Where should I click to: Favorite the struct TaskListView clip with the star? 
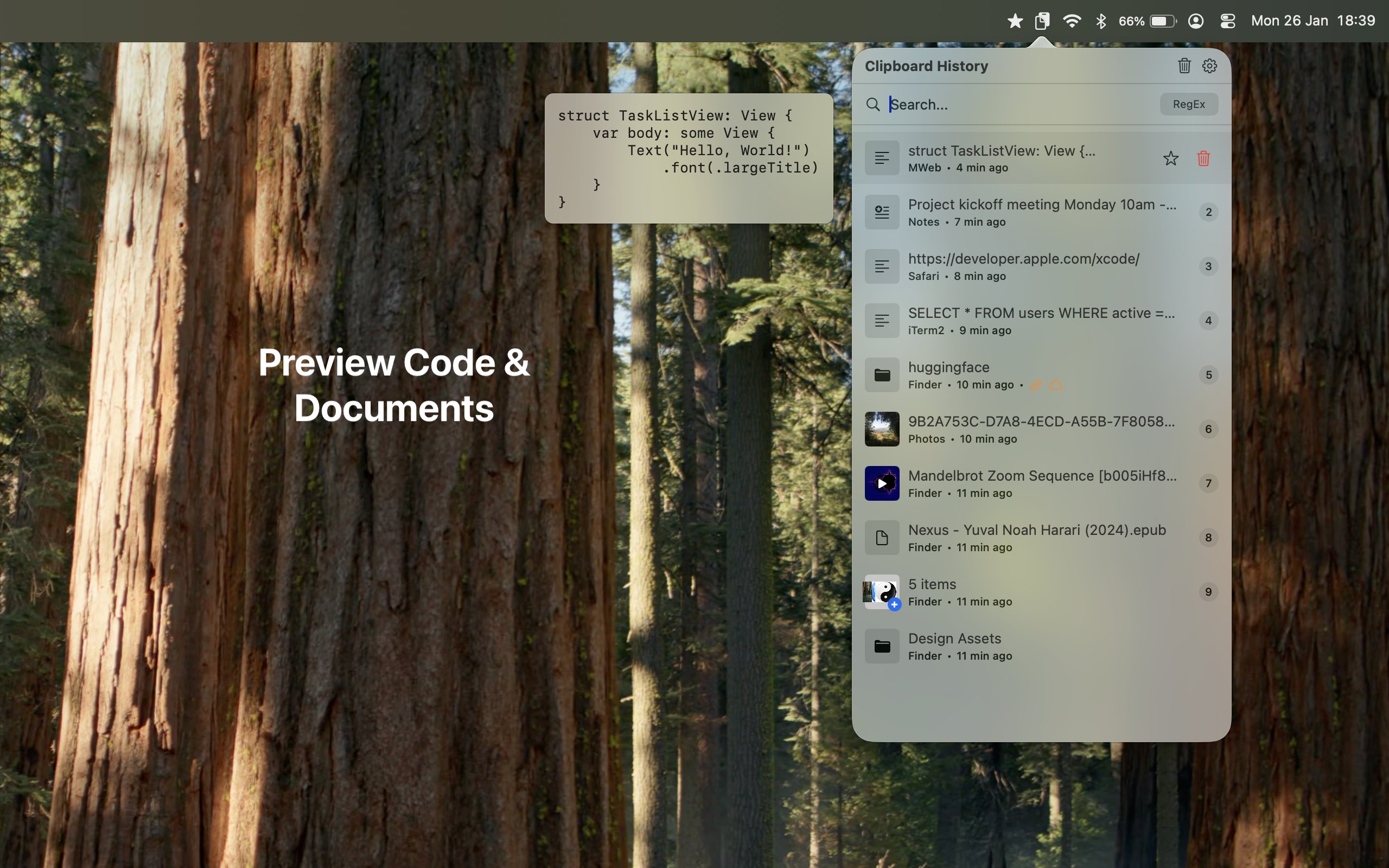click(x=1170, y=158)
